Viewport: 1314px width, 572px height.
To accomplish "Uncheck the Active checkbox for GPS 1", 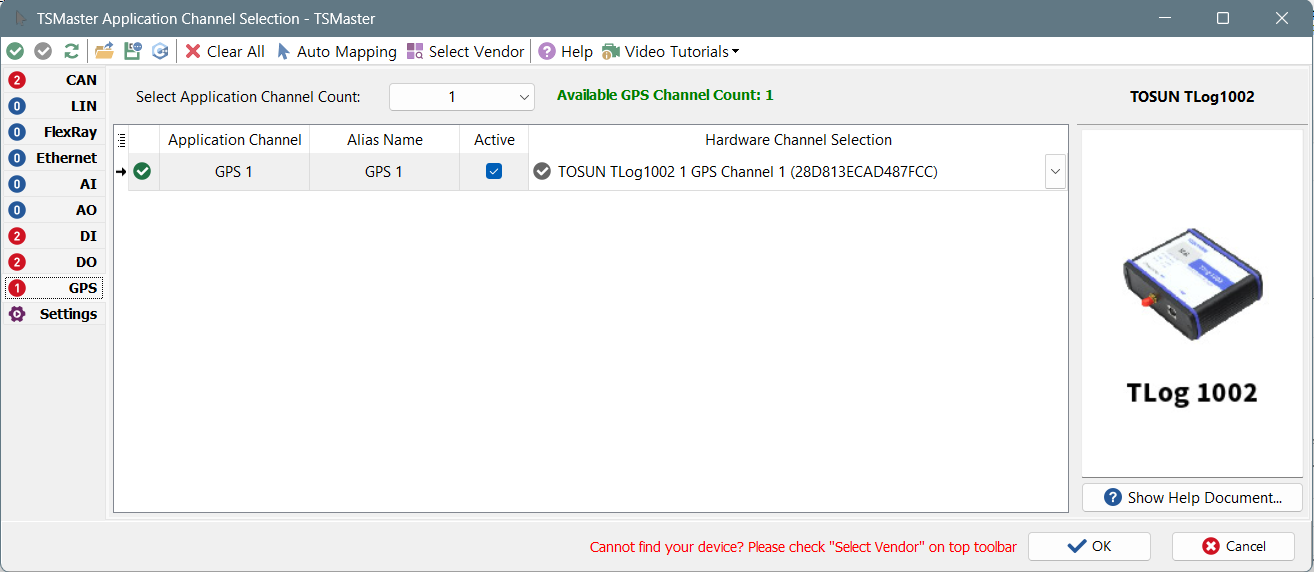I will click(x=494, y=172).
